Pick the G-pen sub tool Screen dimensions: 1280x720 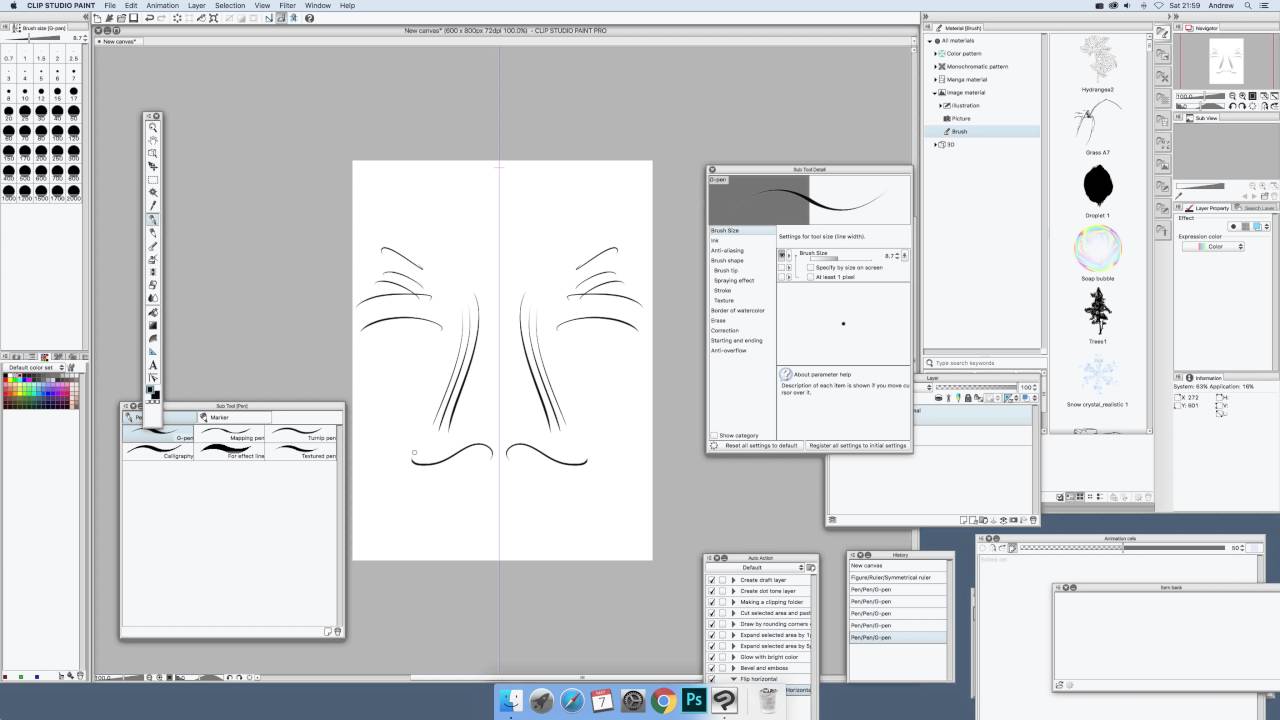coord(159,434)
